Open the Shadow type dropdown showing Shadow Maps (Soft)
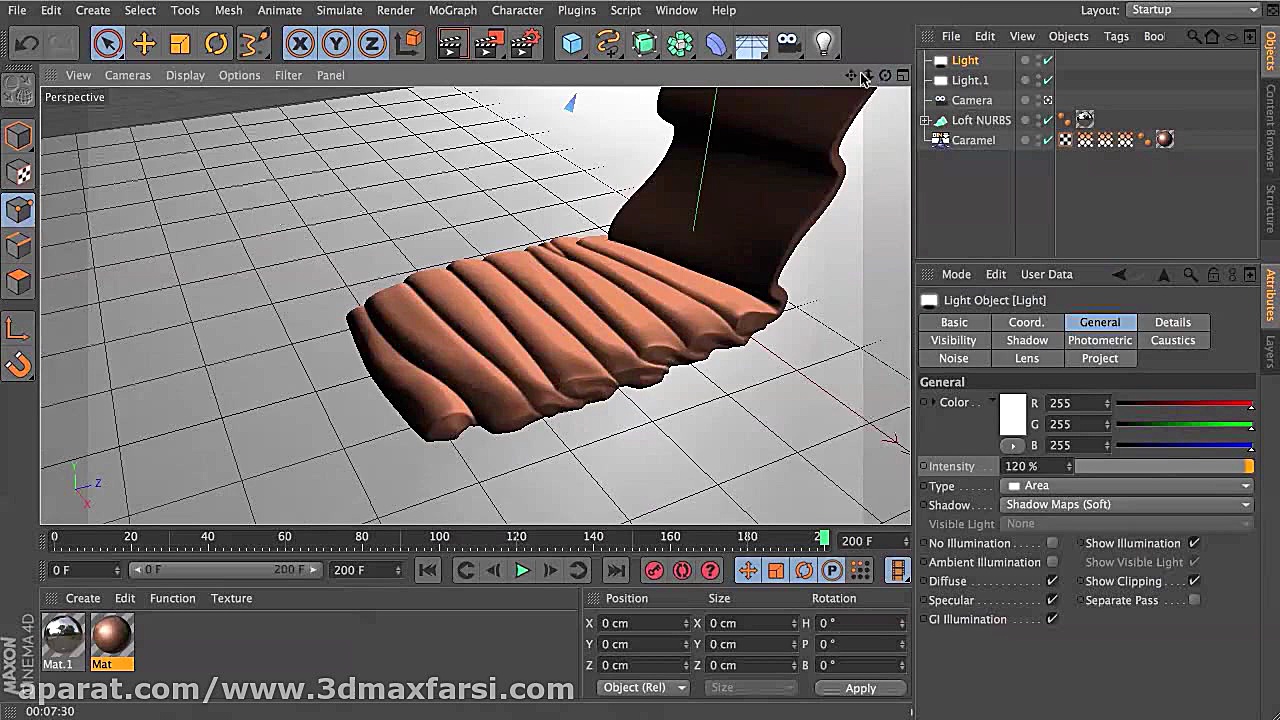 coord(1125,504)
